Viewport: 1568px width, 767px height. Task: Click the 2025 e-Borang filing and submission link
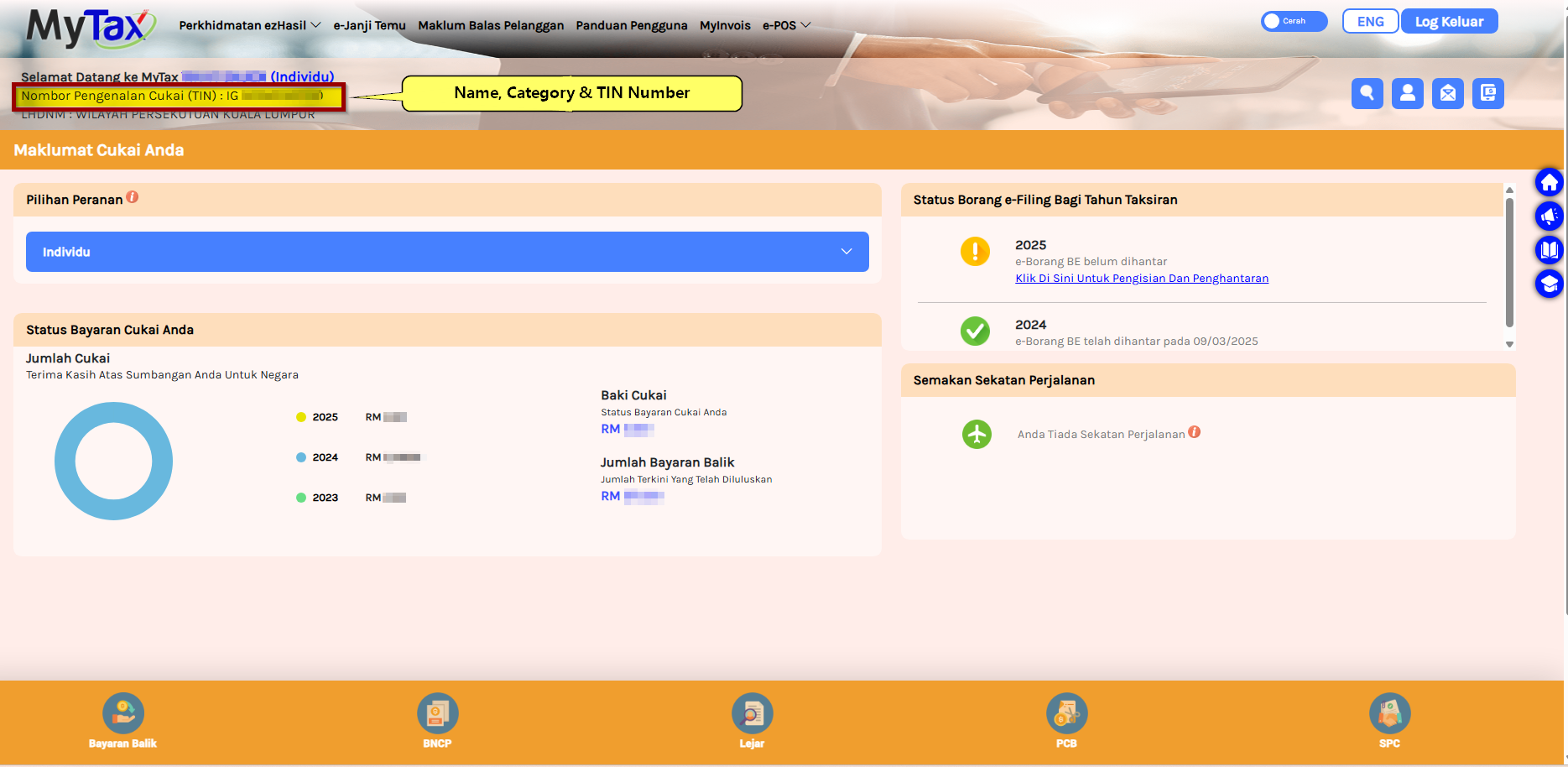(1141, 279)
